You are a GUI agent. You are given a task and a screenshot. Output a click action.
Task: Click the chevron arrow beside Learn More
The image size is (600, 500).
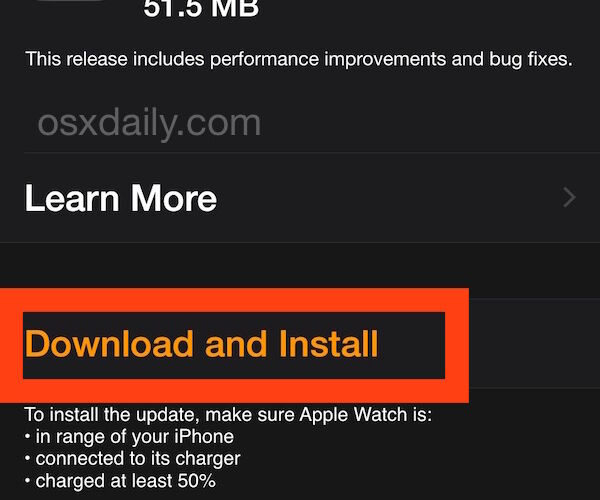tap(569, 198)
